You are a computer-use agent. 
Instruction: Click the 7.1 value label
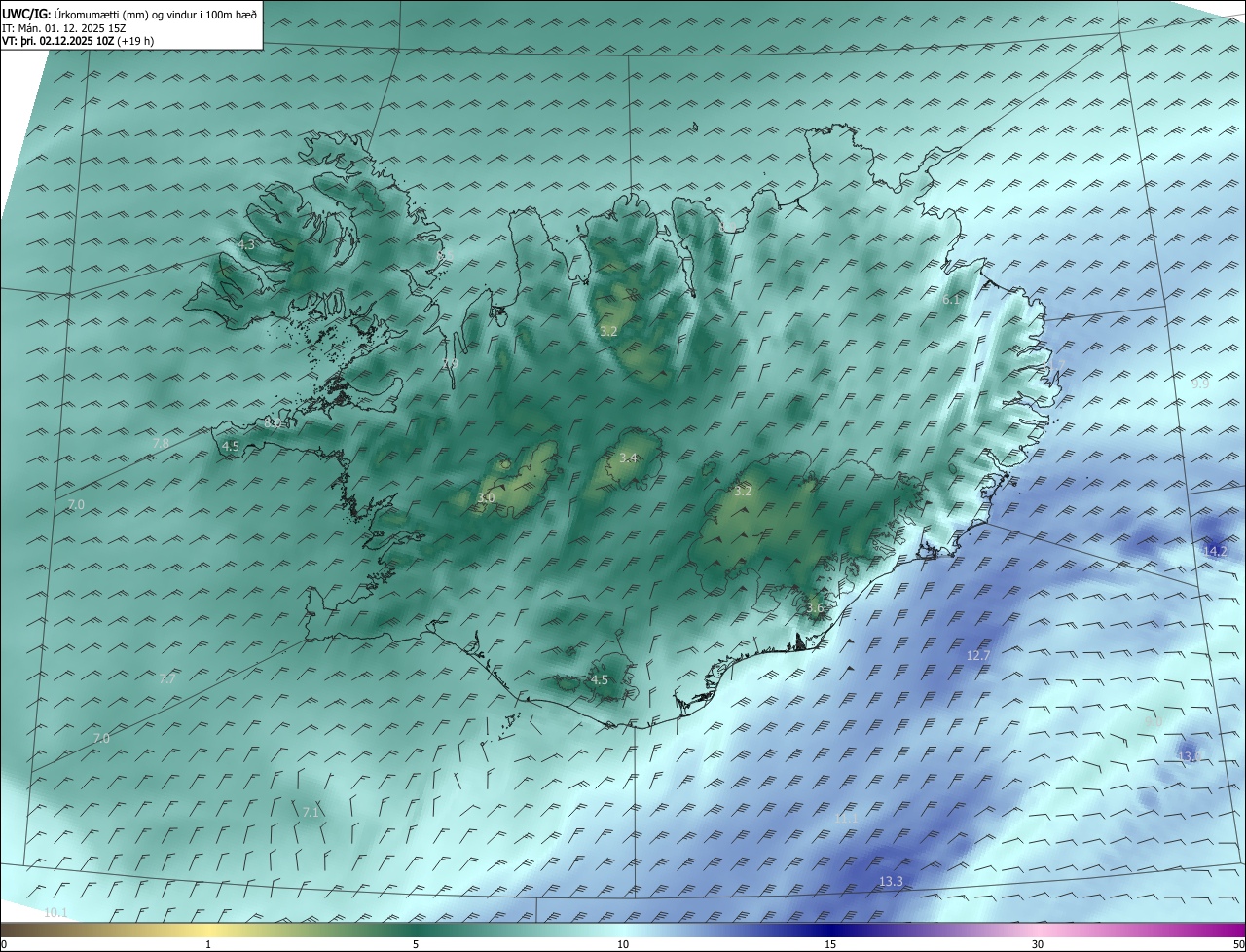click(x=311, y=812)
